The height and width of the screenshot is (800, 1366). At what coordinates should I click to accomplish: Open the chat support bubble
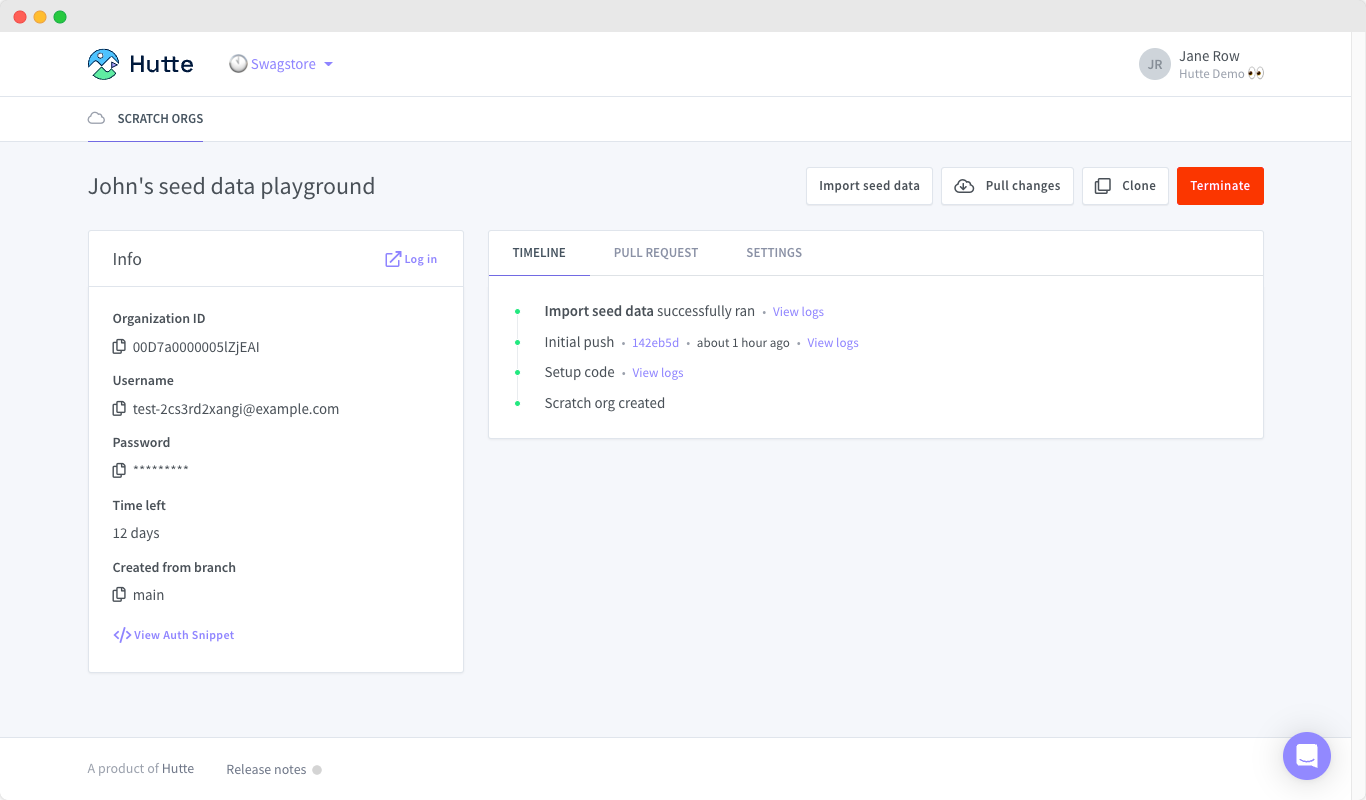click(x=1307, y=756)
